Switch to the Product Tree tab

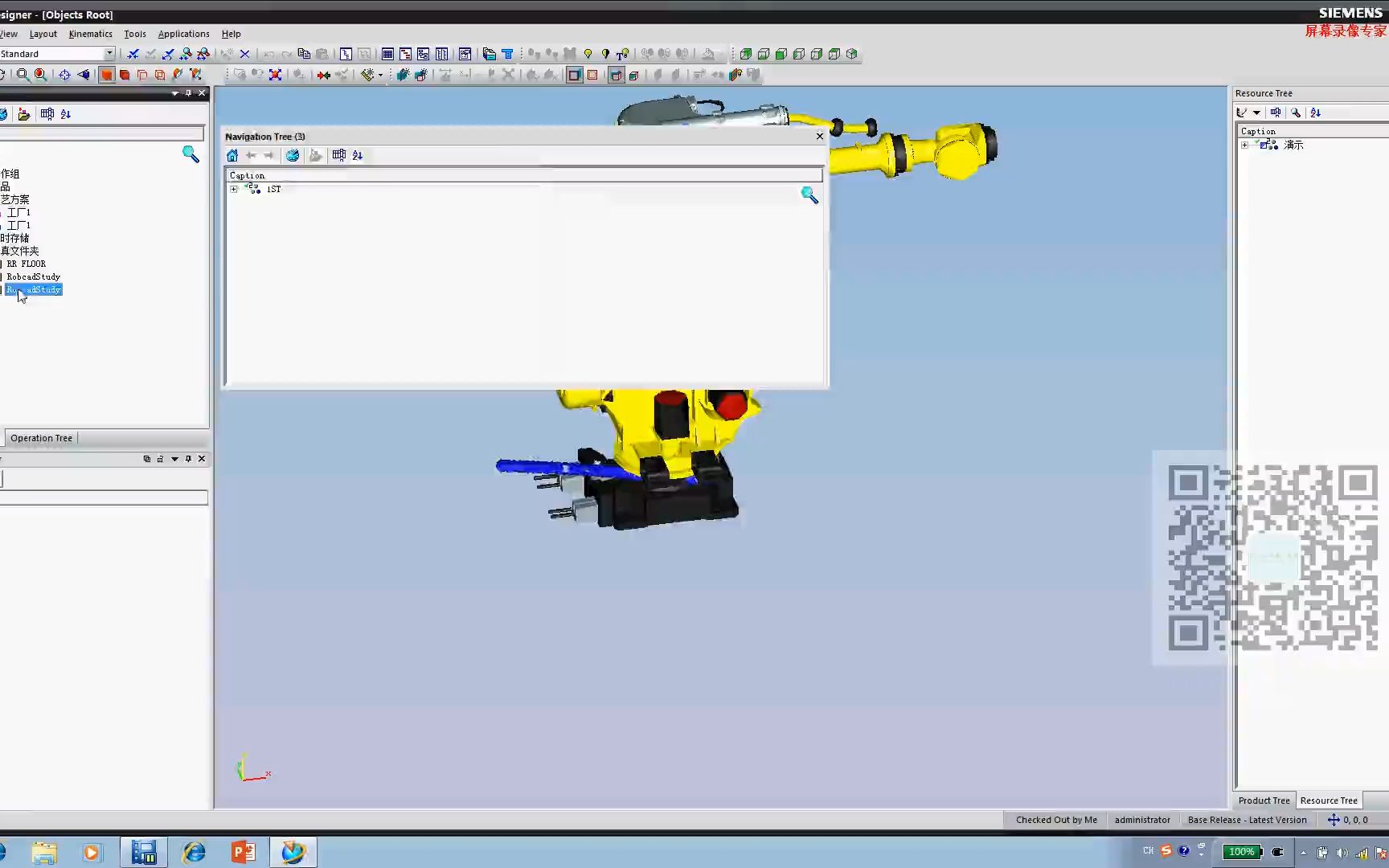coord(1264,800)
